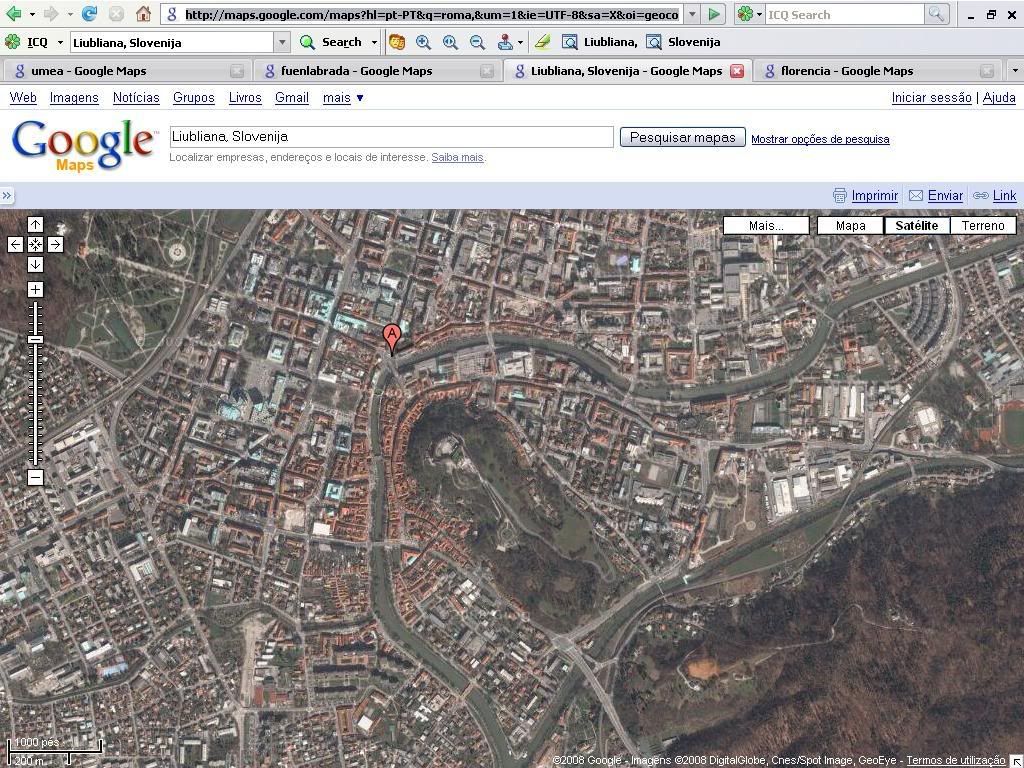Go to browser home page icon

143,14
